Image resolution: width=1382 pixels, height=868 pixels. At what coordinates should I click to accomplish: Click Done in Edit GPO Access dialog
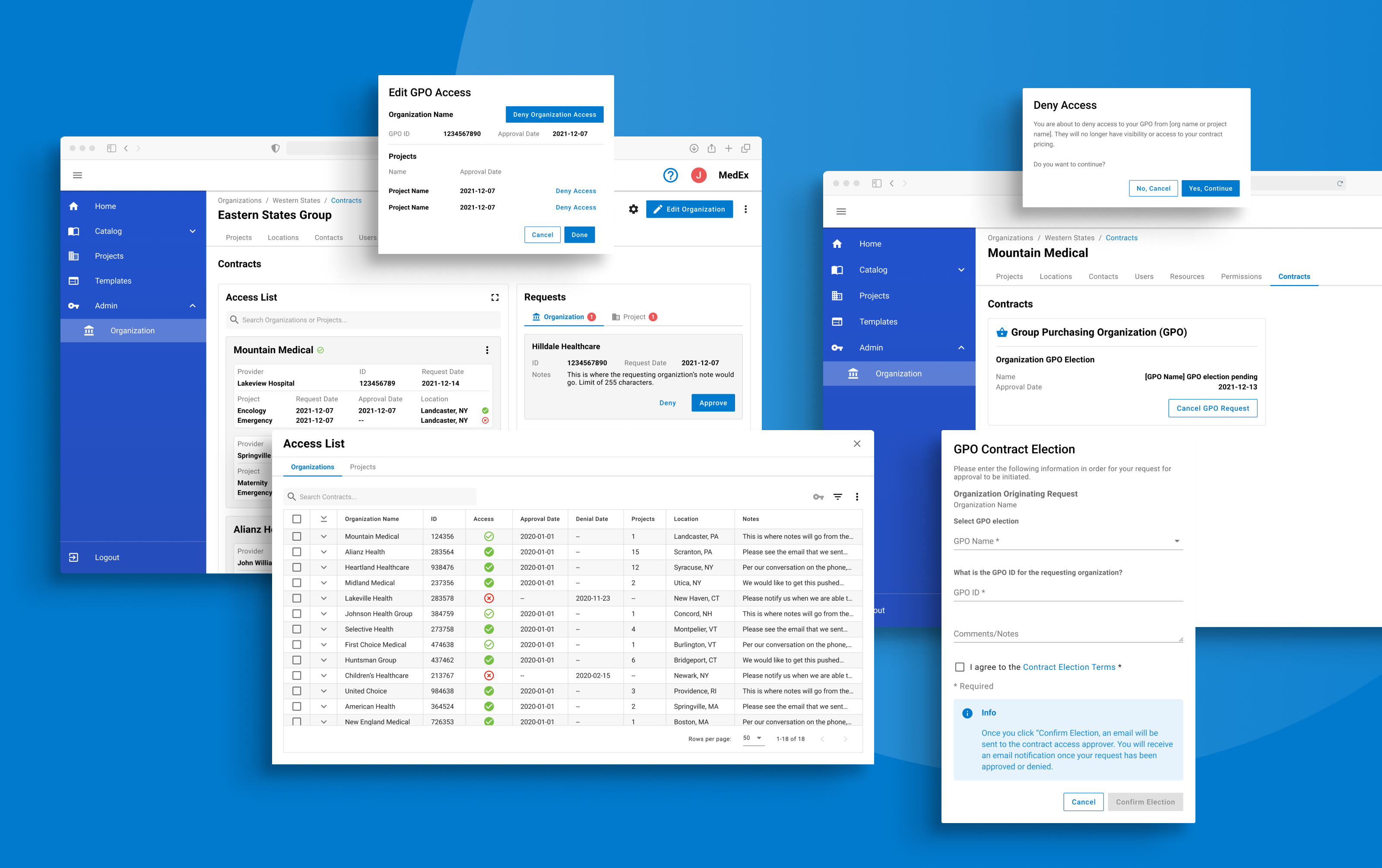(x=579, y=234)
